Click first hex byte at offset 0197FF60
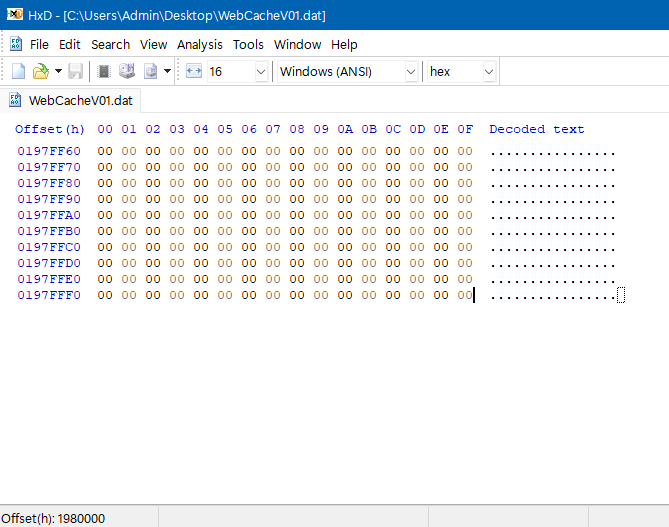 point(105,151)
